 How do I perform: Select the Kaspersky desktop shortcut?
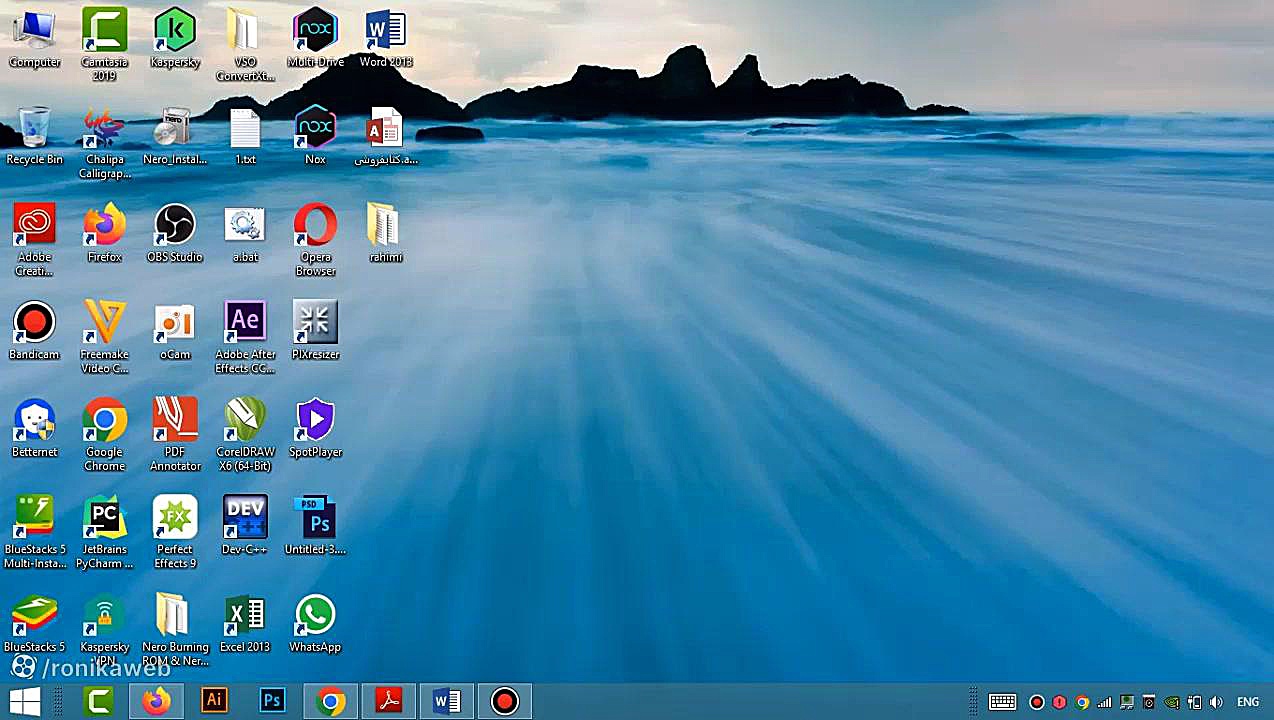175,38
